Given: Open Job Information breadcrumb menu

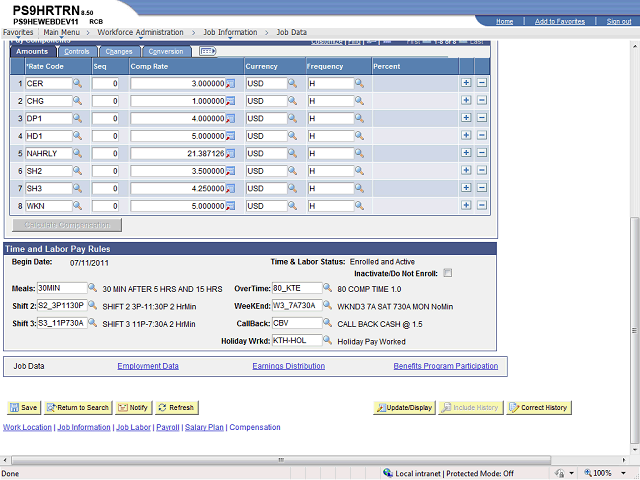Looking at the screenshot, I should pos(230,32).
